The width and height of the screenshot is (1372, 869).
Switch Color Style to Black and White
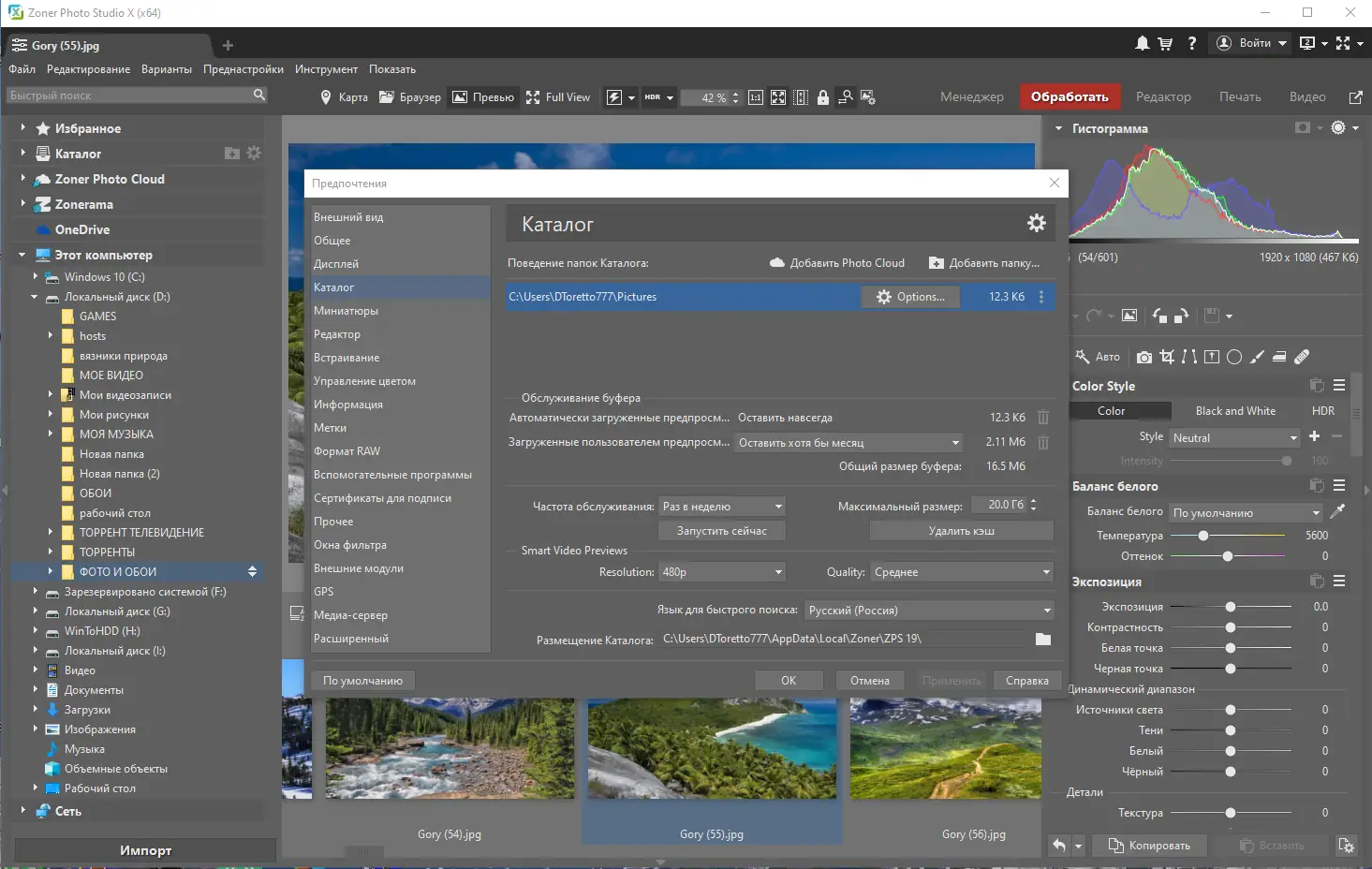tap(1234, 411)
